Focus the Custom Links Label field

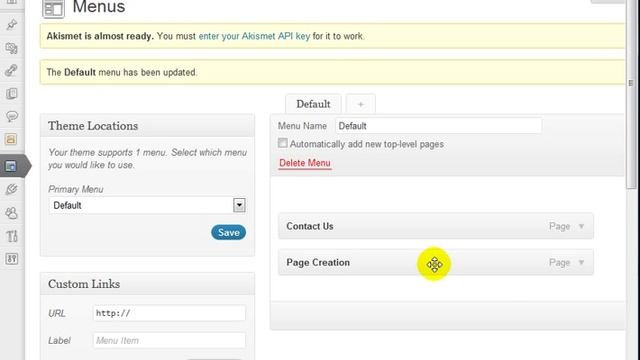pos(169,340)
